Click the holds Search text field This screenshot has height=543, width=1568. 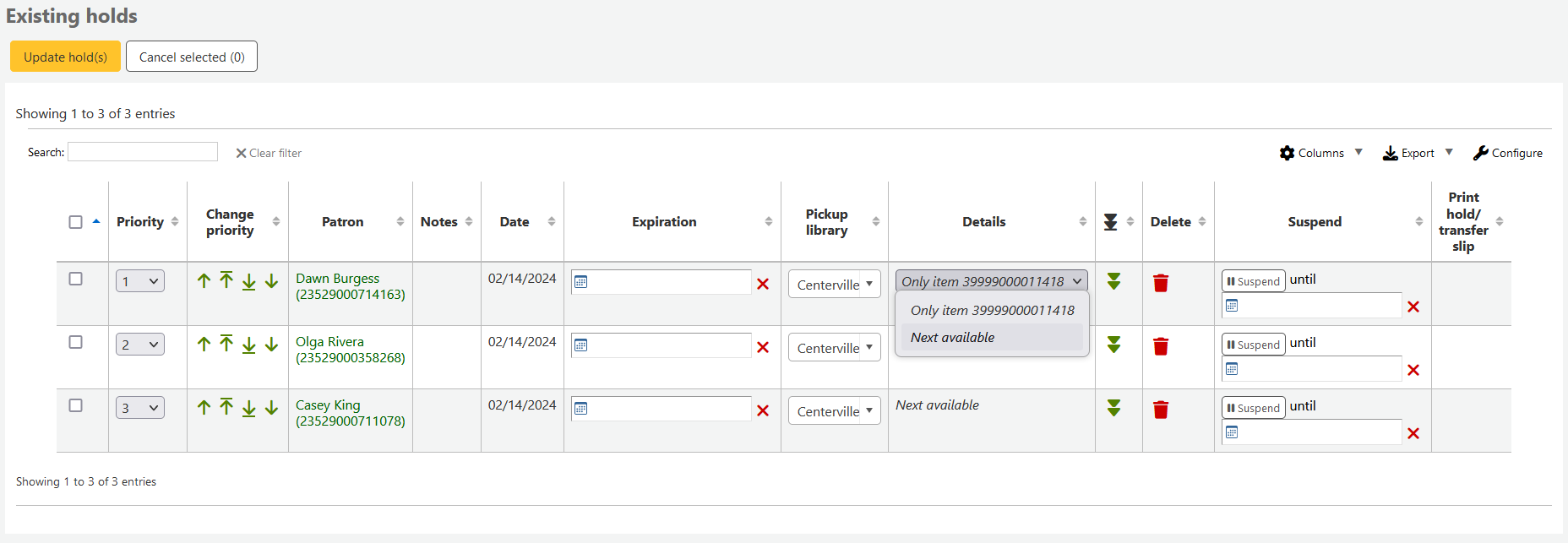(x=143, y=152)
